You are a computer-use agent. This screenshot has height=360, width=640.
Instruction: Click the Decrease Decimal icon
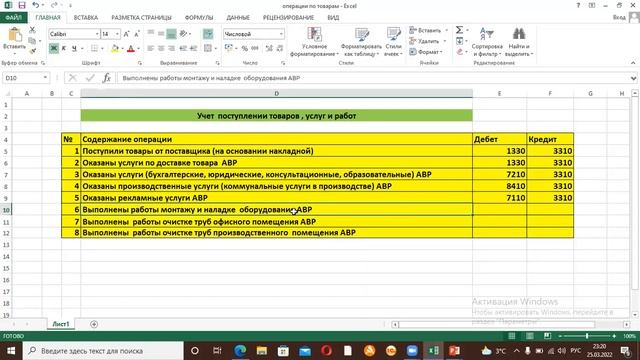click(280, 49)
